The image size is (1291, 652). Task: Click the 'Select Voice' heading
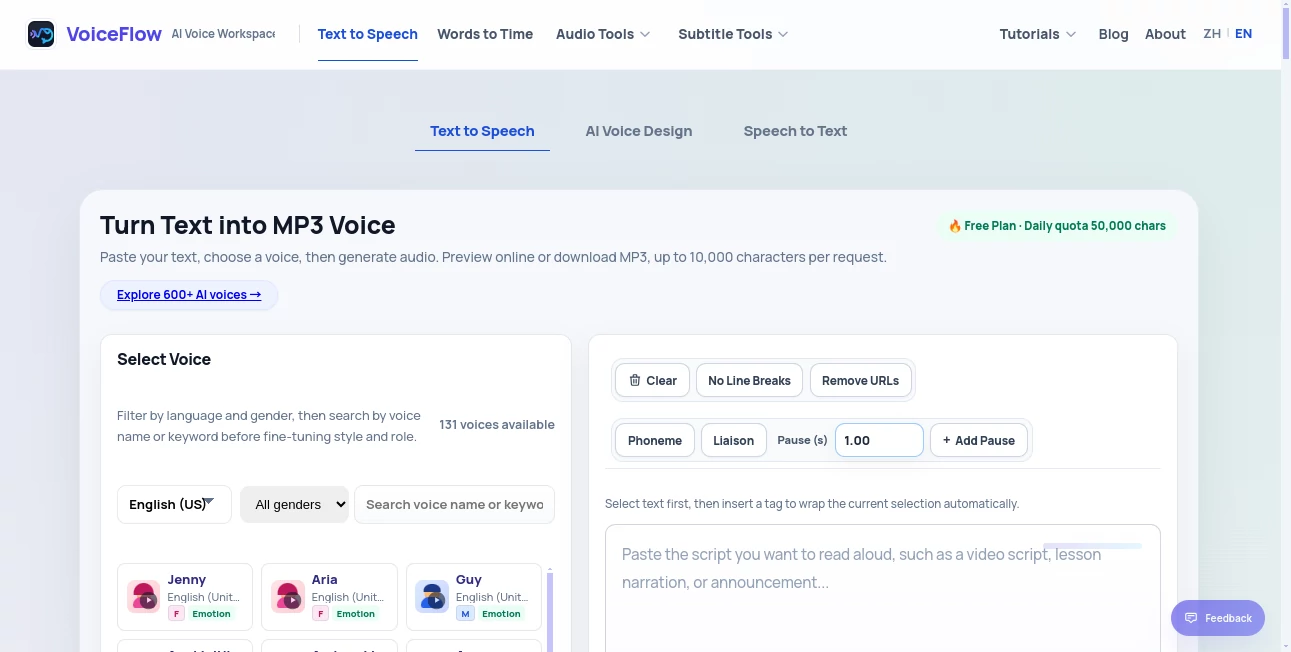click(x=164, y=359)
